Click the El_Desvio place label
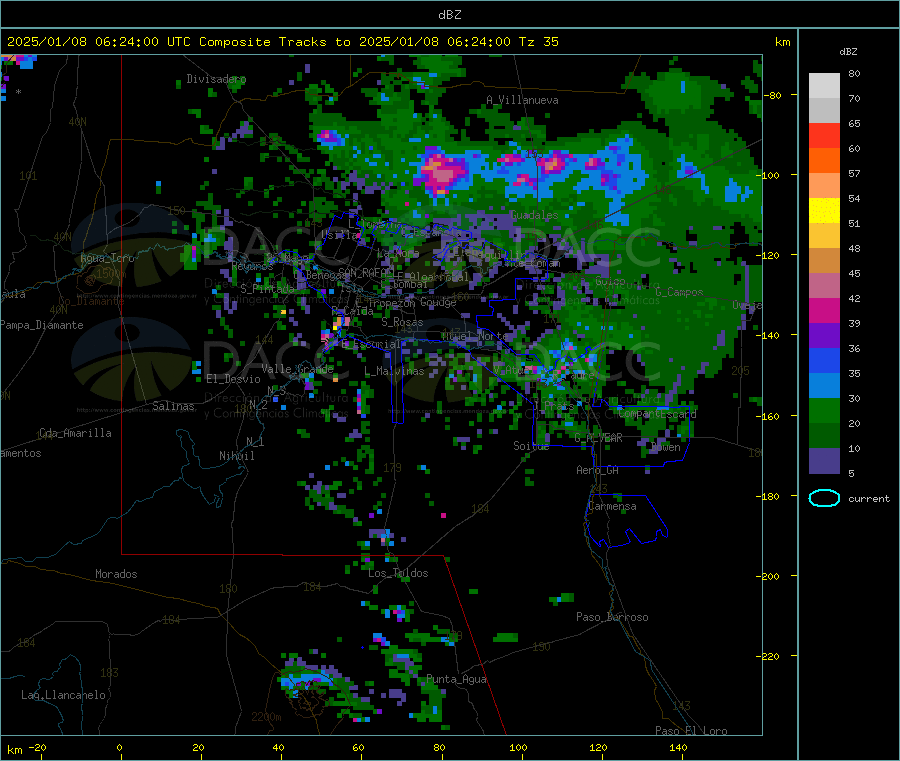This screenshot has height=761, width=900. point(233,379)
